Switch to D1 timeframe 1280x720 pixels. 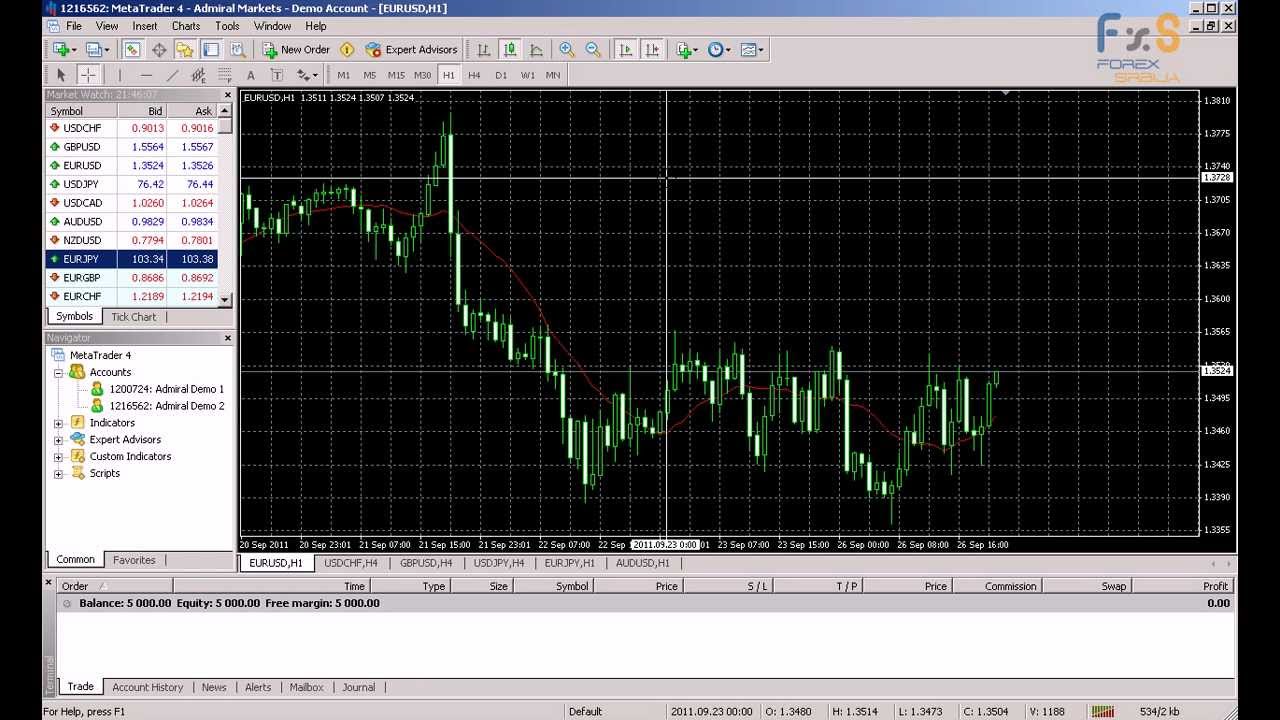pyautogui.click(x=501, y=75)
